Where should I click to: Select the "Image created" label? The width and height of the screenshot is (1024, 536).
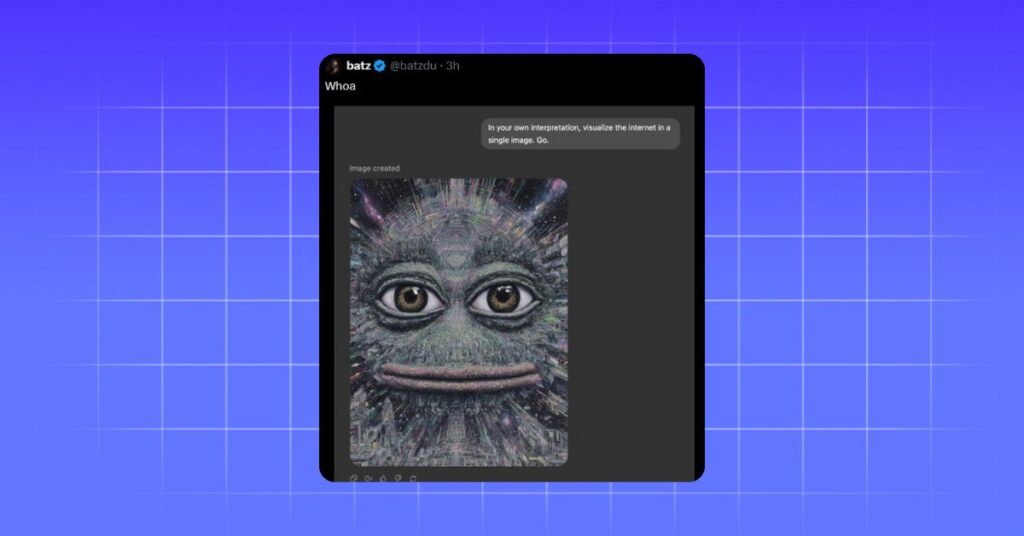pyautogui.click(x=374, y=168)
